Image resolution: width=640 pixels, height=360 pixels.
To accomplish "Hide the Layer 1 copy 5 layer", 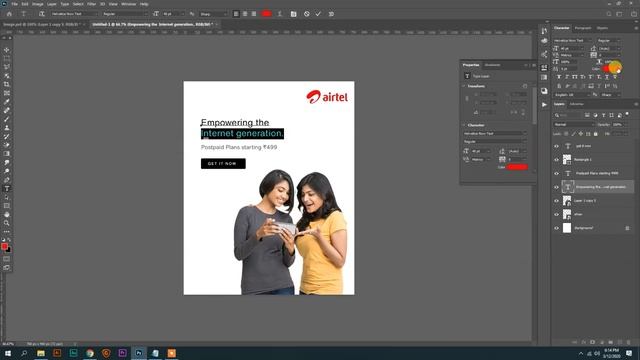I will 556,201.
